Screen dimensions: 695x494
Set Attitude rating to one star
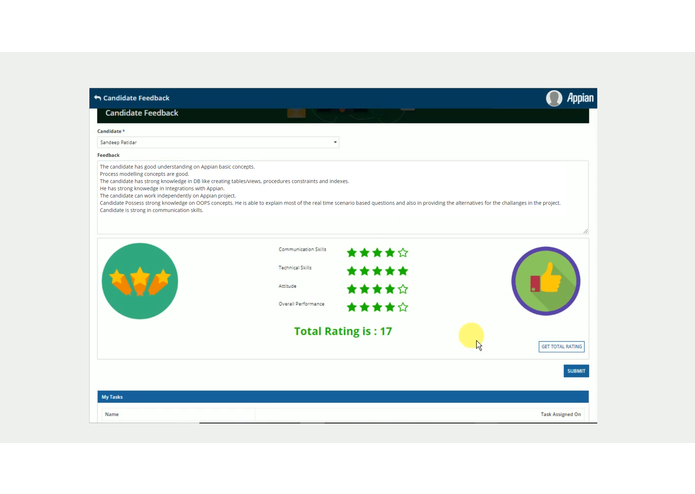click(x=352, y=289)
